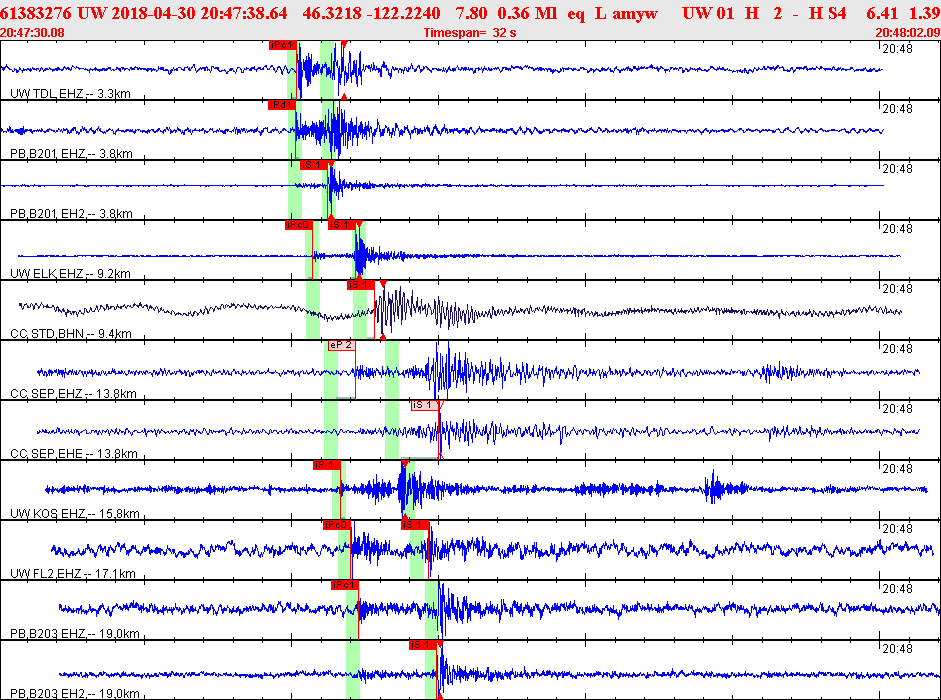
Task: Select the iPc0 pick flag on FL2 trace
Action: pos(337,525)
